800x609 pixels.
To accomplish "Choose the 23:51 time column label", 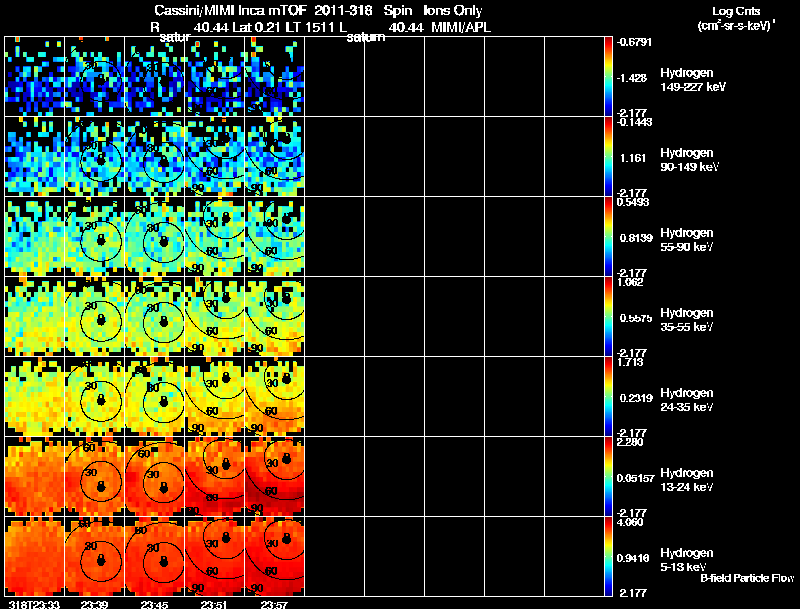I will (x=214, y=603).
